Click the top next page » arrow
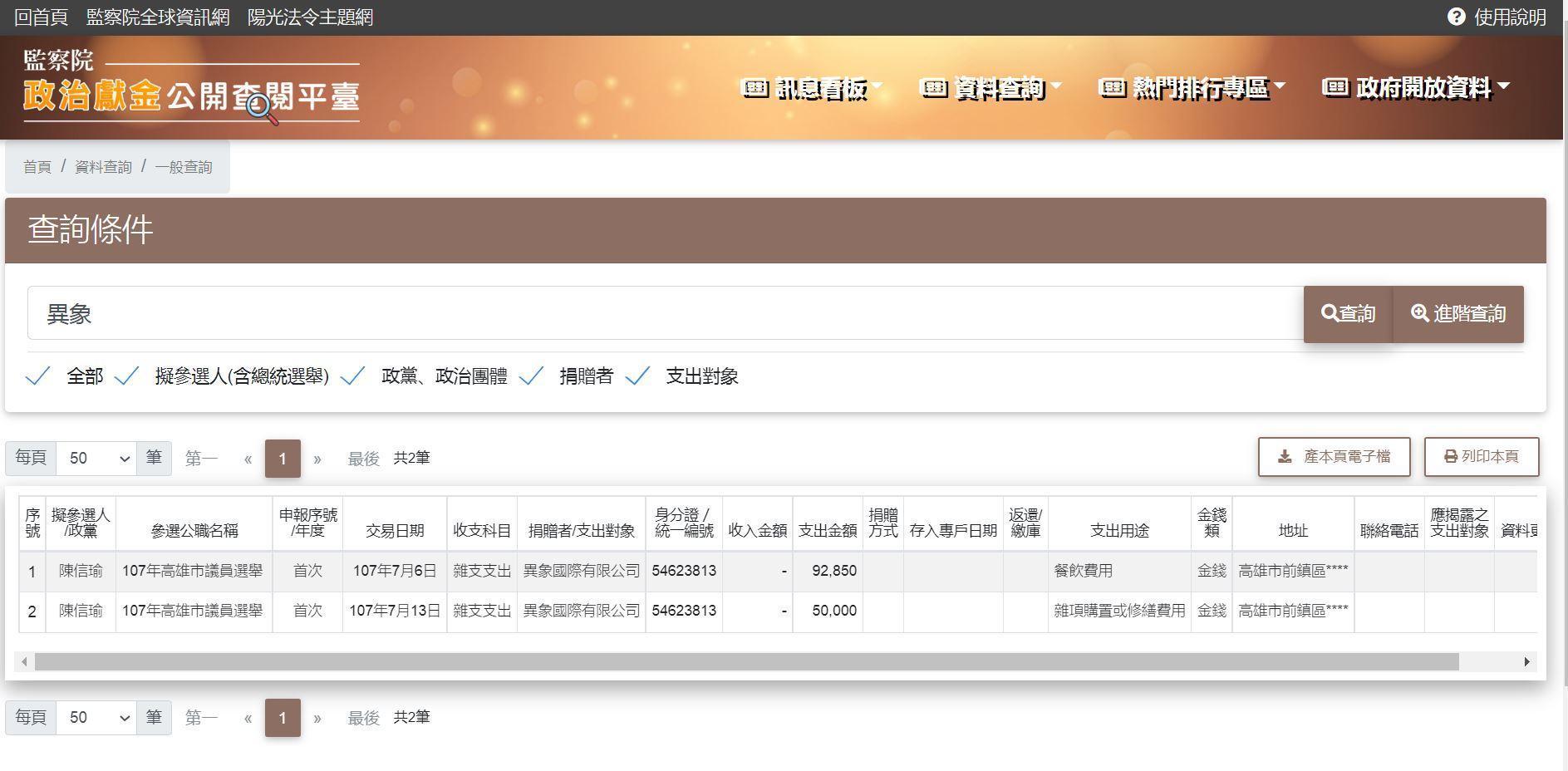 pos(317,459)
